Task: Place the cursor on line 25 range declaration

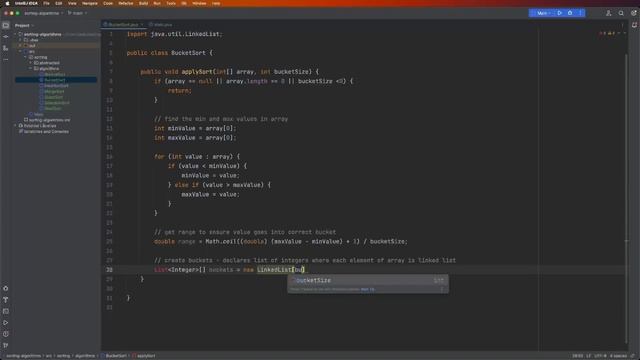Action: pos(280,242)
